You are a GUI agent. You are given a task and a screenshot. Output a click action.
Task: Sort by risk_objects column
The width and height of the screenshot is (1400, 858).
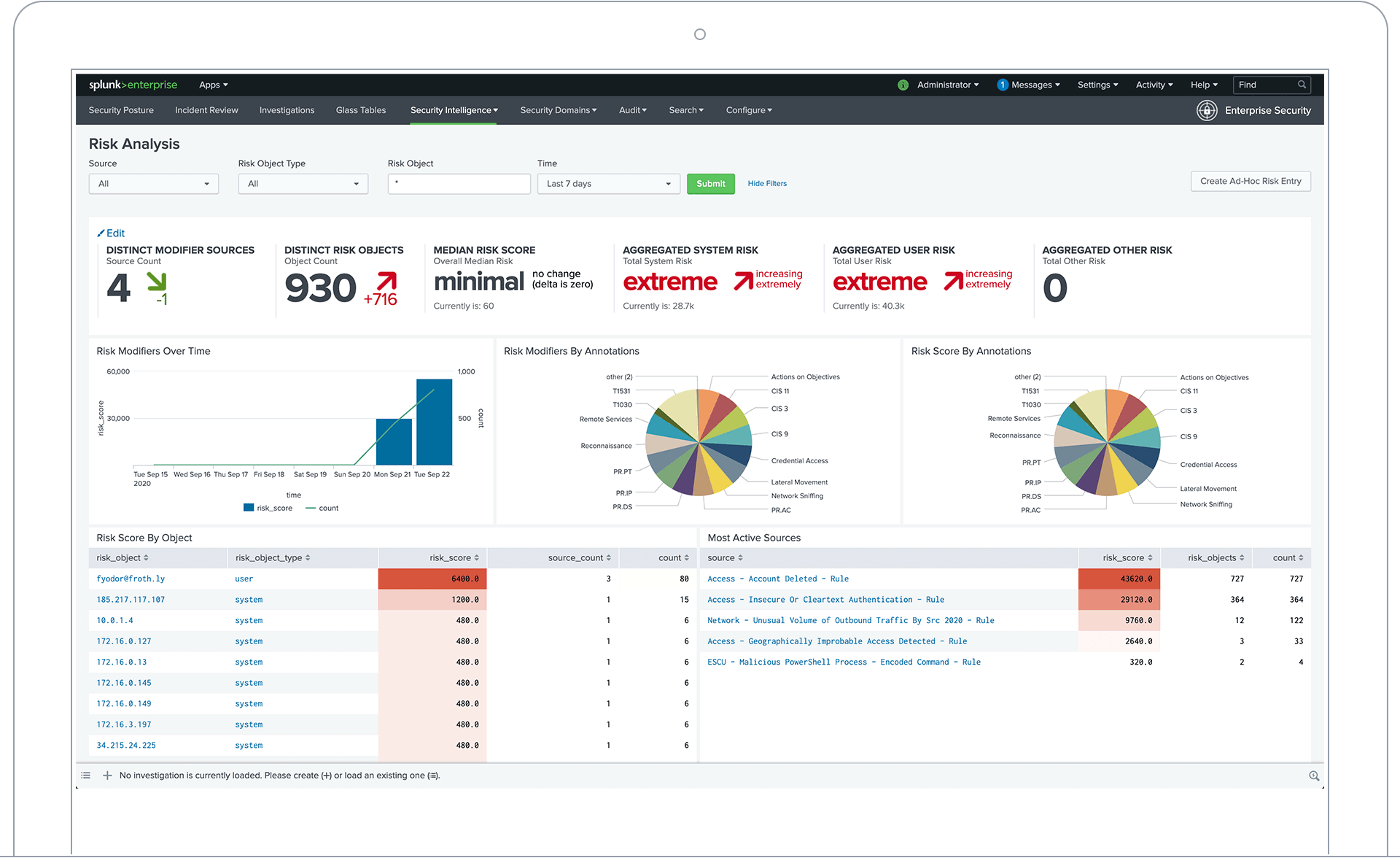1216,557
